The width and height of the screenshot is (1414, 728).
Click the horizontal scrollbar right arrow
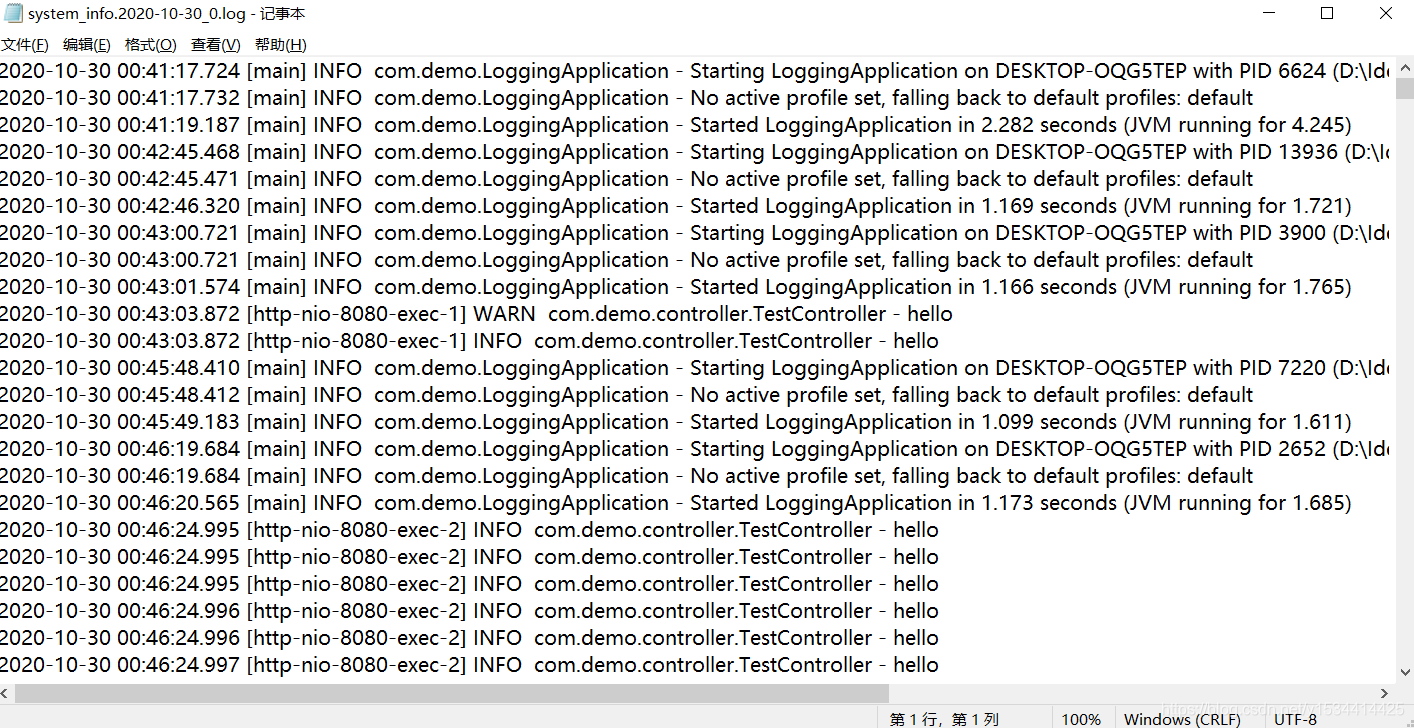point(1385,693)
